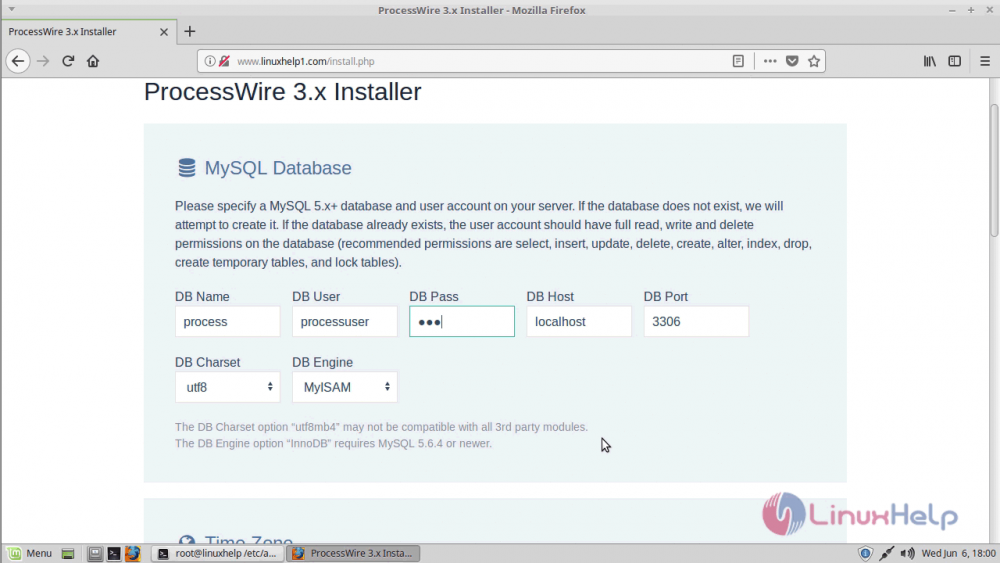Reload the installer page
The width and height of the screenshot is (1000, 563).
[x=68, y=61]
